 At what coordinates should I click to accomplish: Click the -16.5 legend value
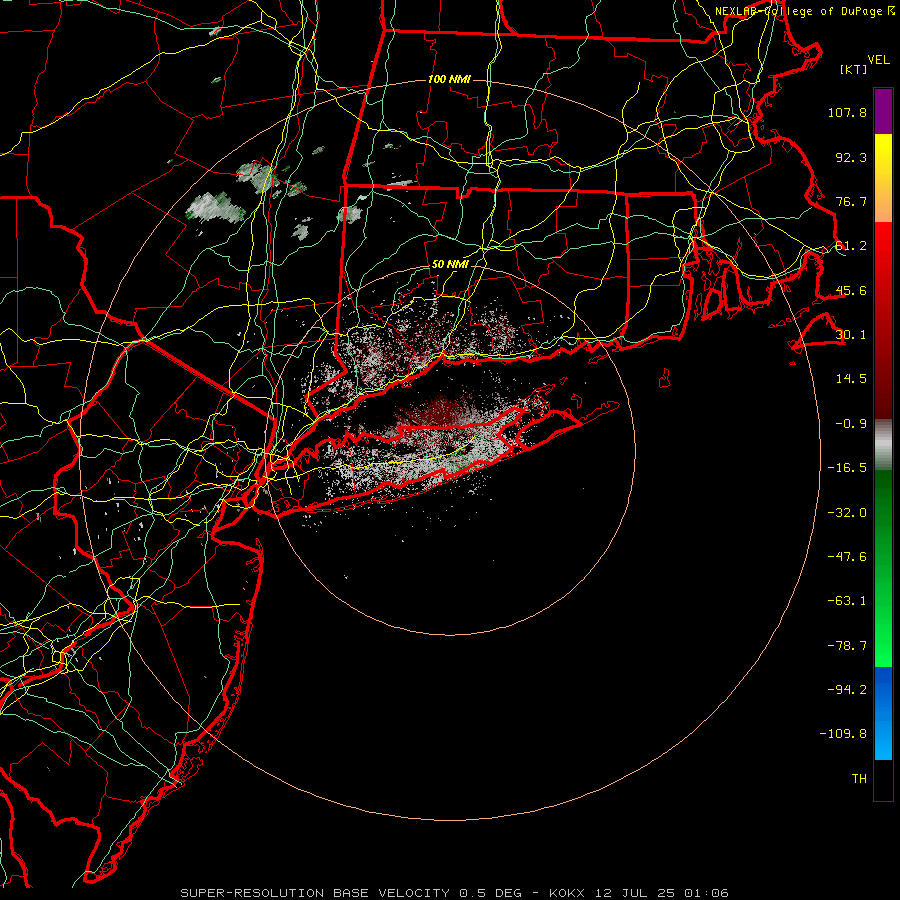coord(847,468)
